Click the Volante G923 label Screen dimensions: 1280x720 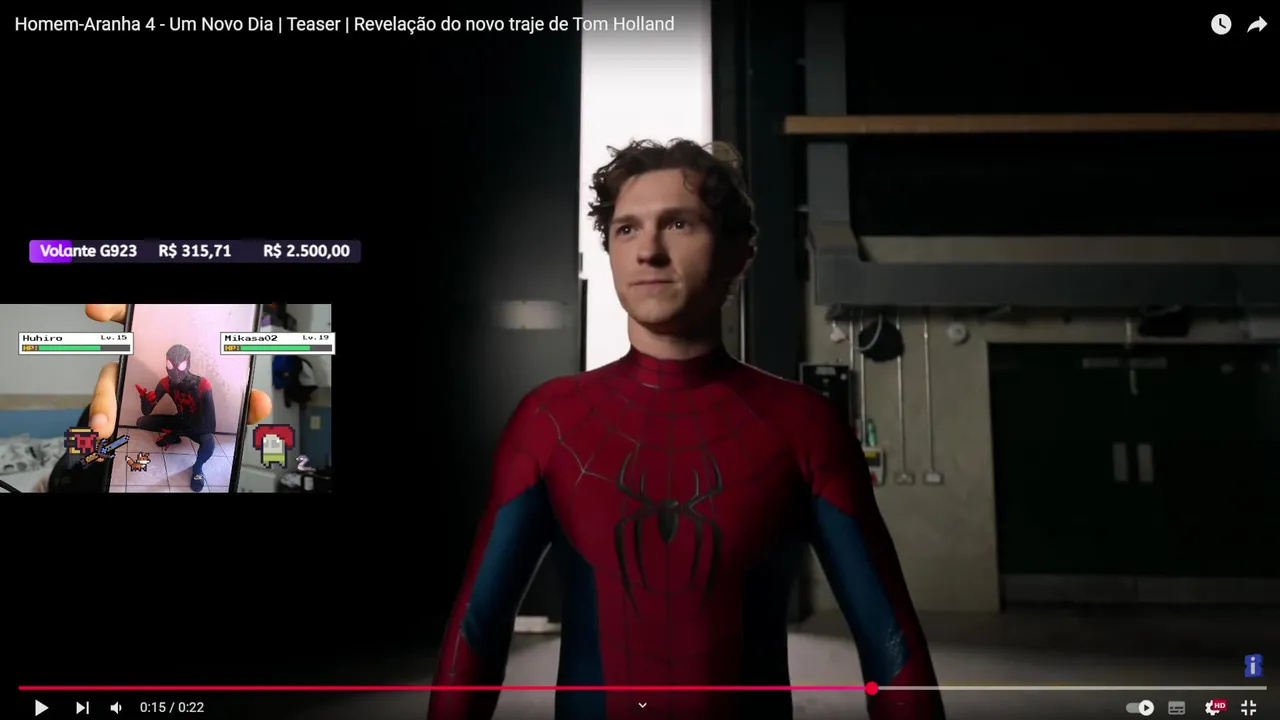tap(88, 251)
